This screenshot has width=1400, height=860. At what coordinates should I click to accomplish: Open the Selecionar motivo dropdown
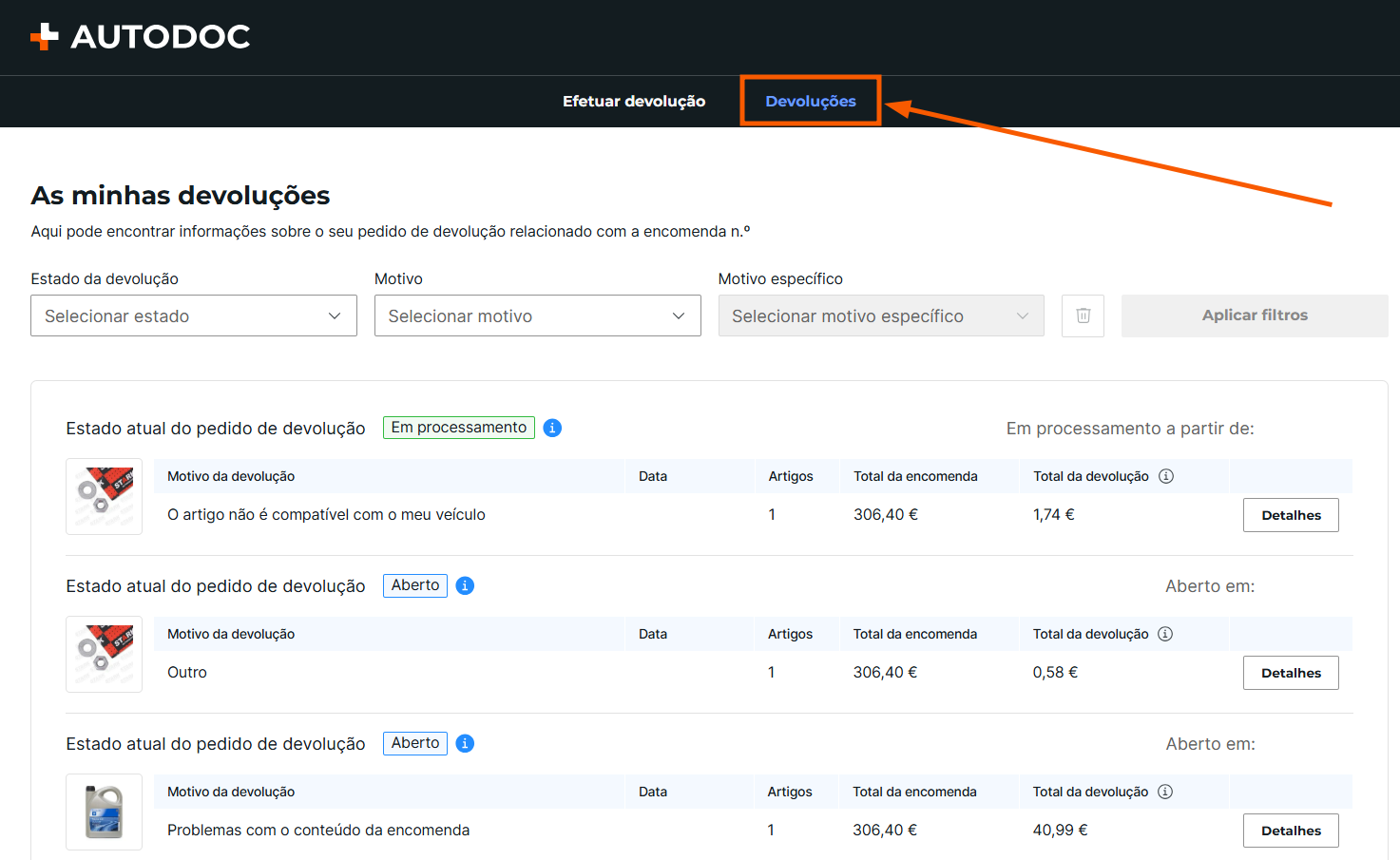[x=538, y=315]
